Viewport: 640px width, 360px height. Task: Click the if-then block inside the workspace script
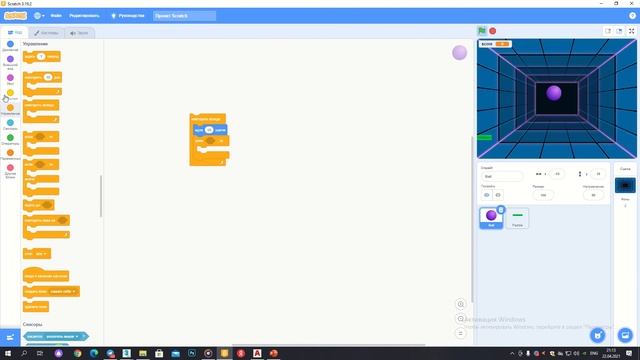(211, 141)
